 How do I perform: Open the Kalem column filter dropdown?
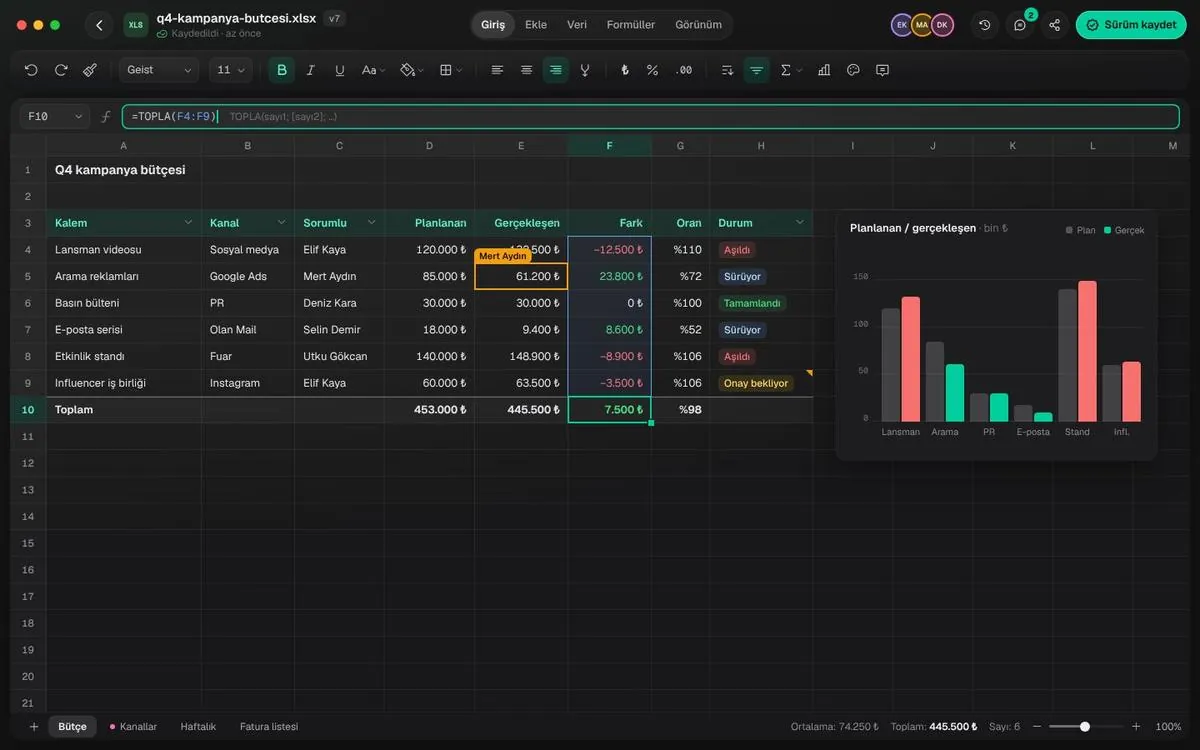(188, 222)
